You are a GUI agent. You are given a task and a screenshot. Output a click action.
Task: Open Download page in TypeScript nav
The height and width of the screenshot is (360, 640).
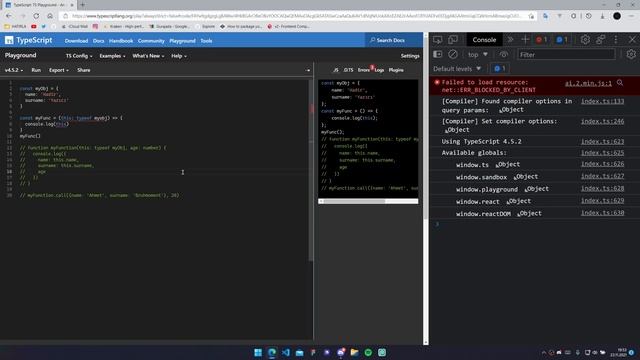(76, 41)
